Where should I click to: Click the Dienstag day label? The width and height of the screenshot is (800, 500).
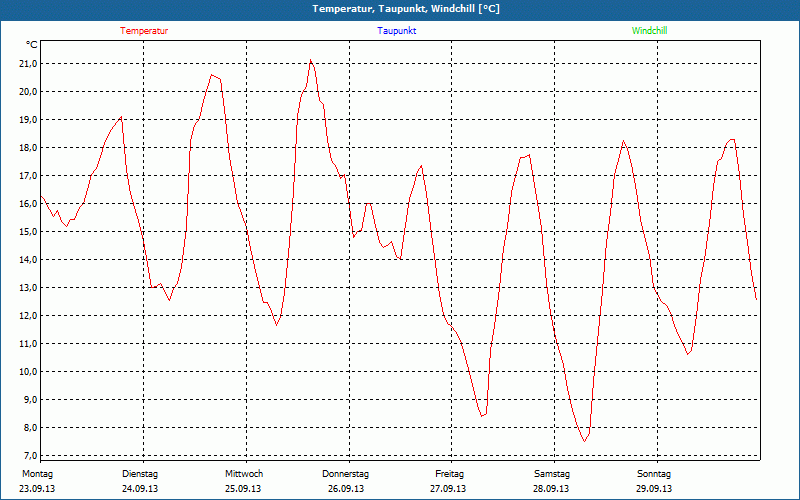140,474
